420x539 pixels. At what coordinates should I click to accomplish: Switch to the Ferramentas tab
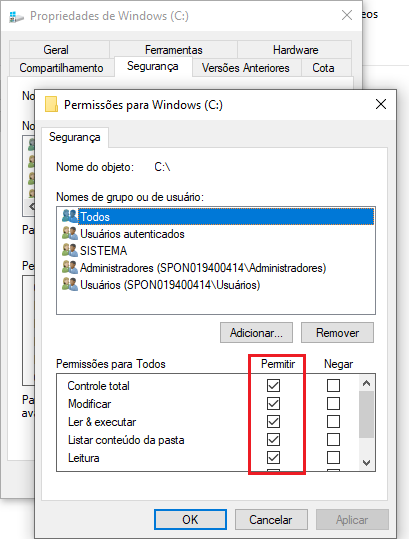[x=174, y=50]
